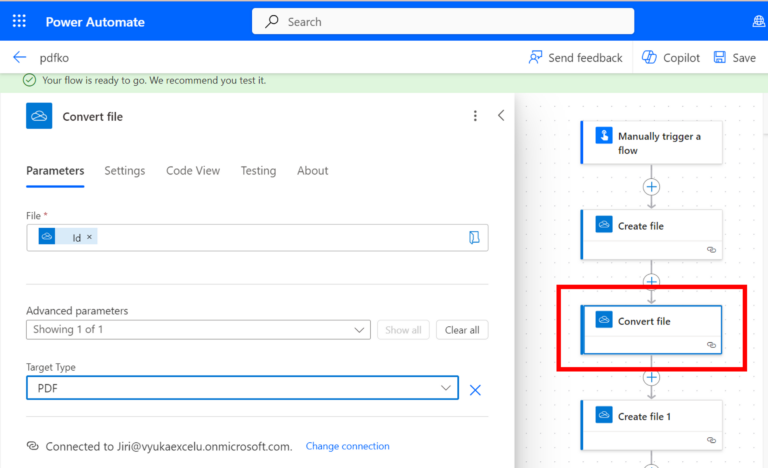This screenshot has width=768, height=468.
Task: Open the app launcher waffle icon
Action: click(19, 21)
